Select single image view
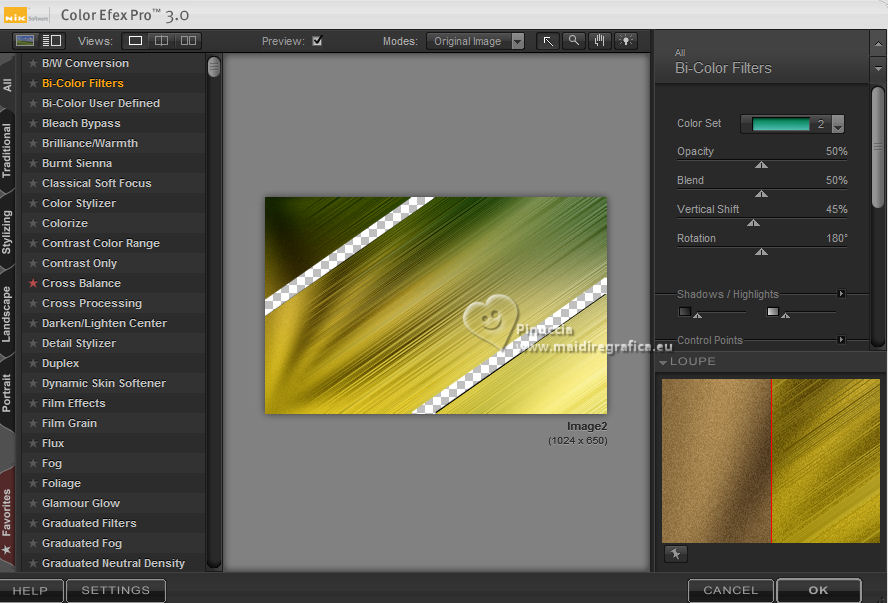This screenshot has height=603, width=888. coord(135,41)
